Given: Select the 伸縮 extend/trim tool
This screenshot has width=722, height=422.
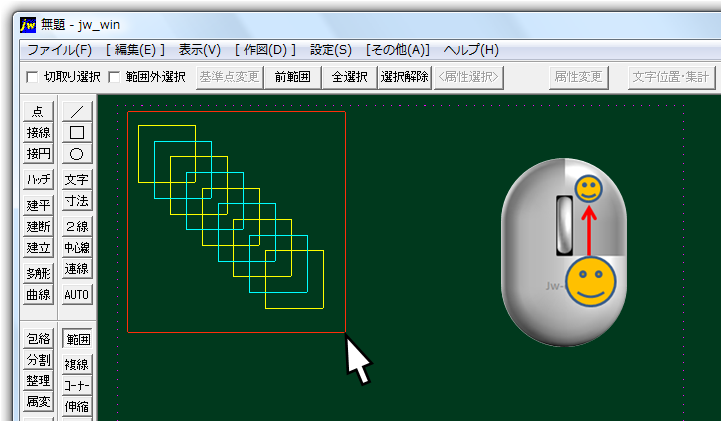Looking at the screenshot, I should pos(77,406).
